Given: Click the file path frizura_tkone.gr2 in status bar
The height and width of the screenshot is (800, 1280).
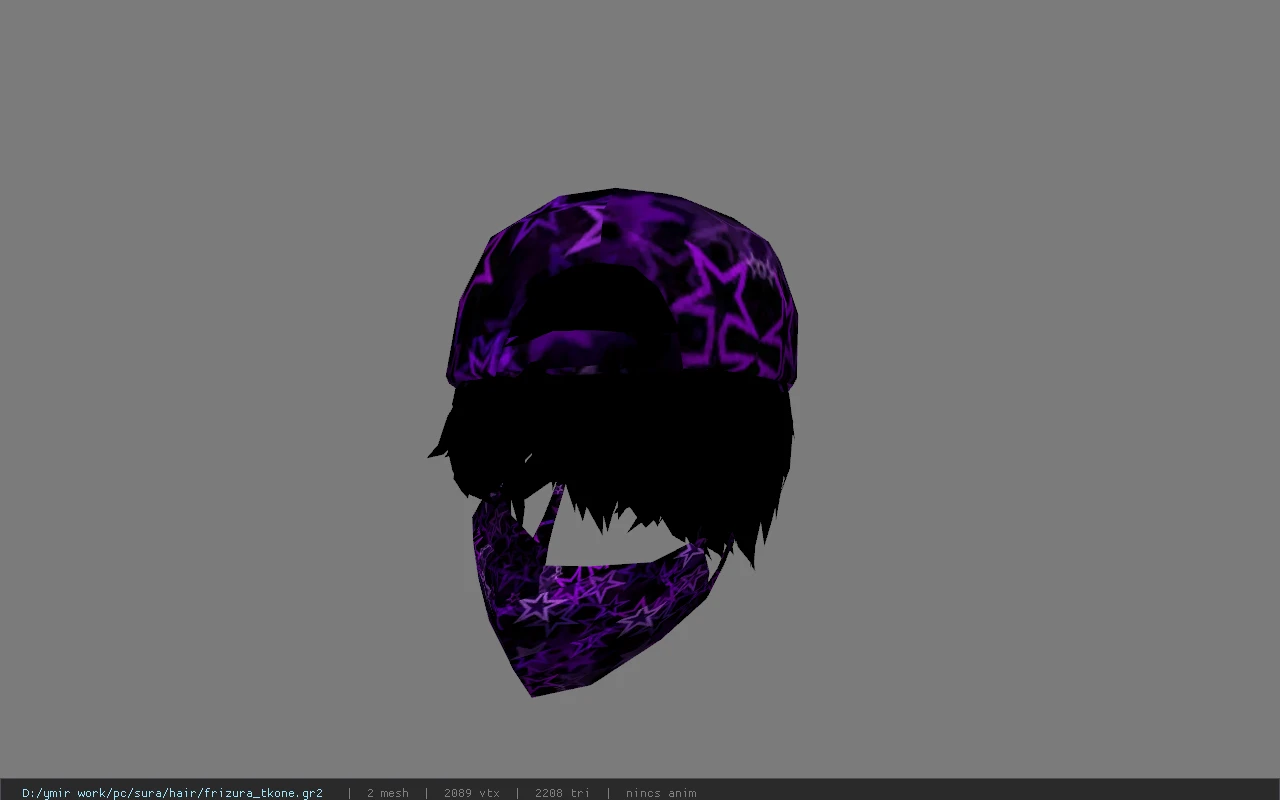Looking at the screenshot, I should [172, 793].
